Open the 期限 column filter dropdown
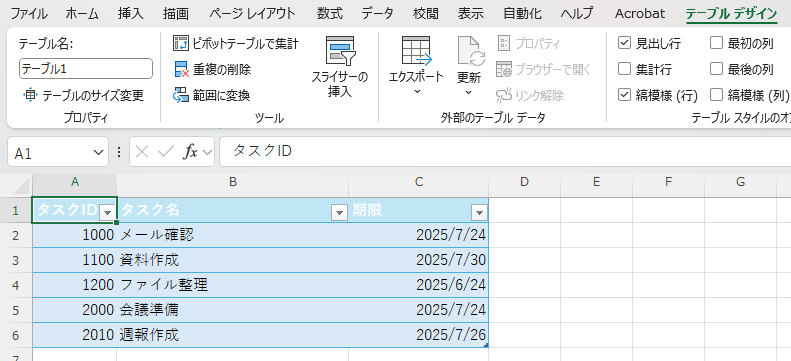791x361 pixels. click(x=479, y=213)
